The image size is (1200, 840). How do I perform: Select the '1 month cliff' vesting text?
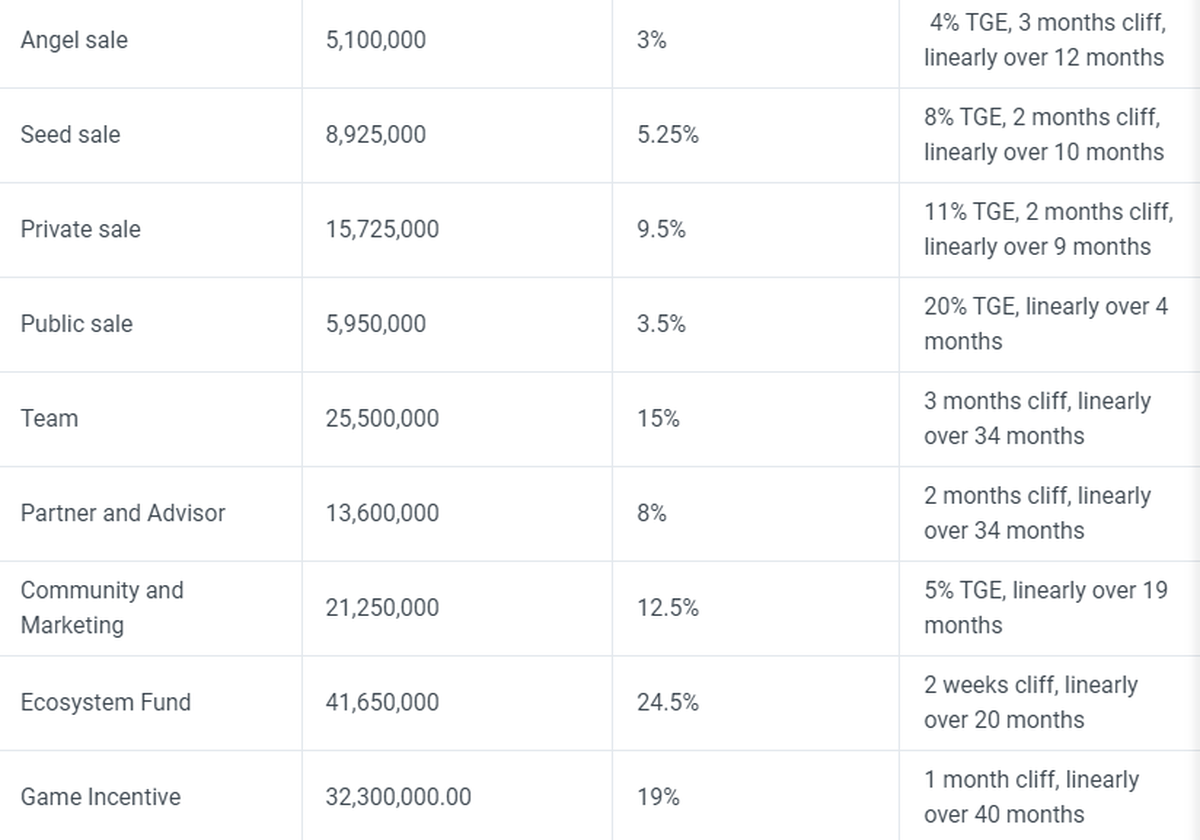pos(1030,797)
